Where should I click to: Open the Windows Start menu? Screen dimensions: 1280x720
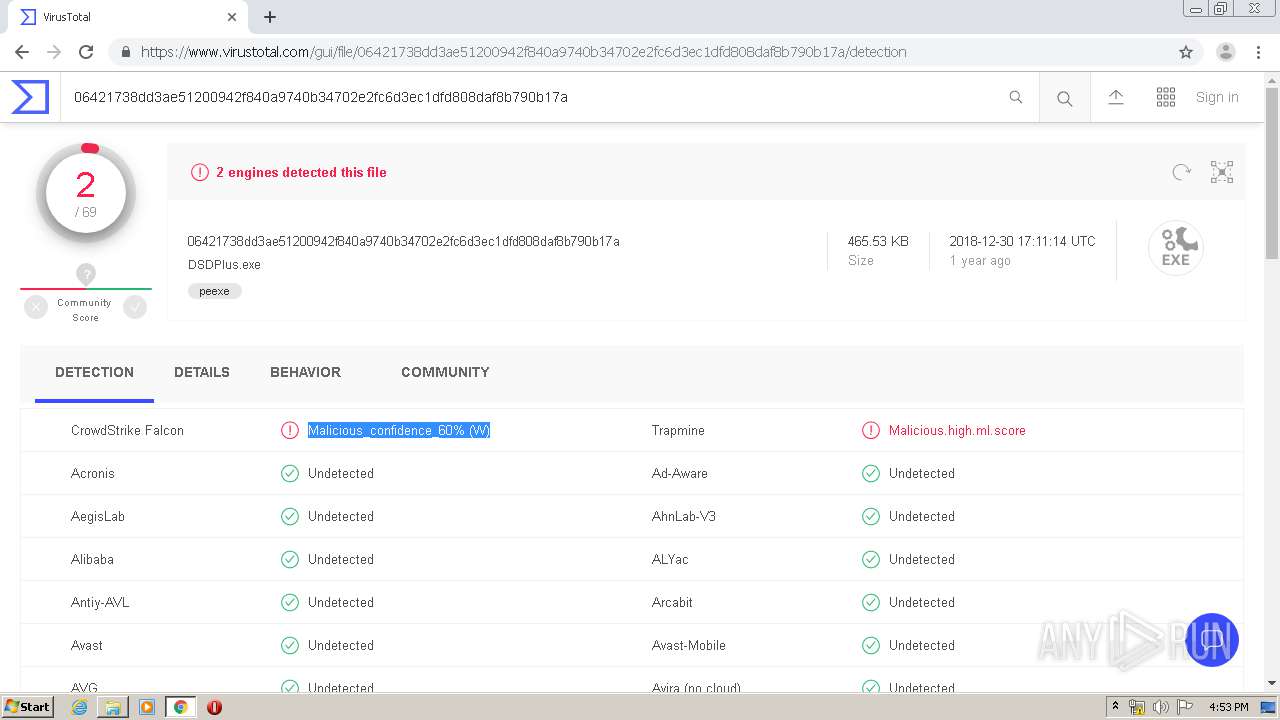click(x=28, y=707)
